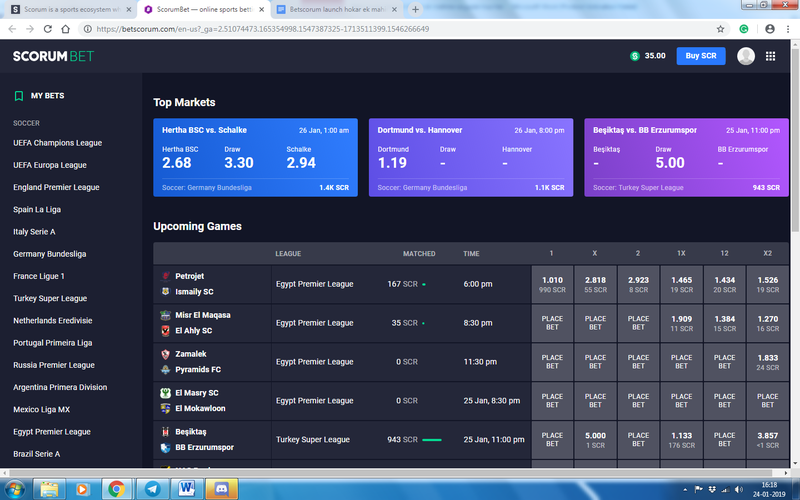This screenshot has width=800, height=500.
Task: Click the Scorum Bet logo
Action: [54, 56]
